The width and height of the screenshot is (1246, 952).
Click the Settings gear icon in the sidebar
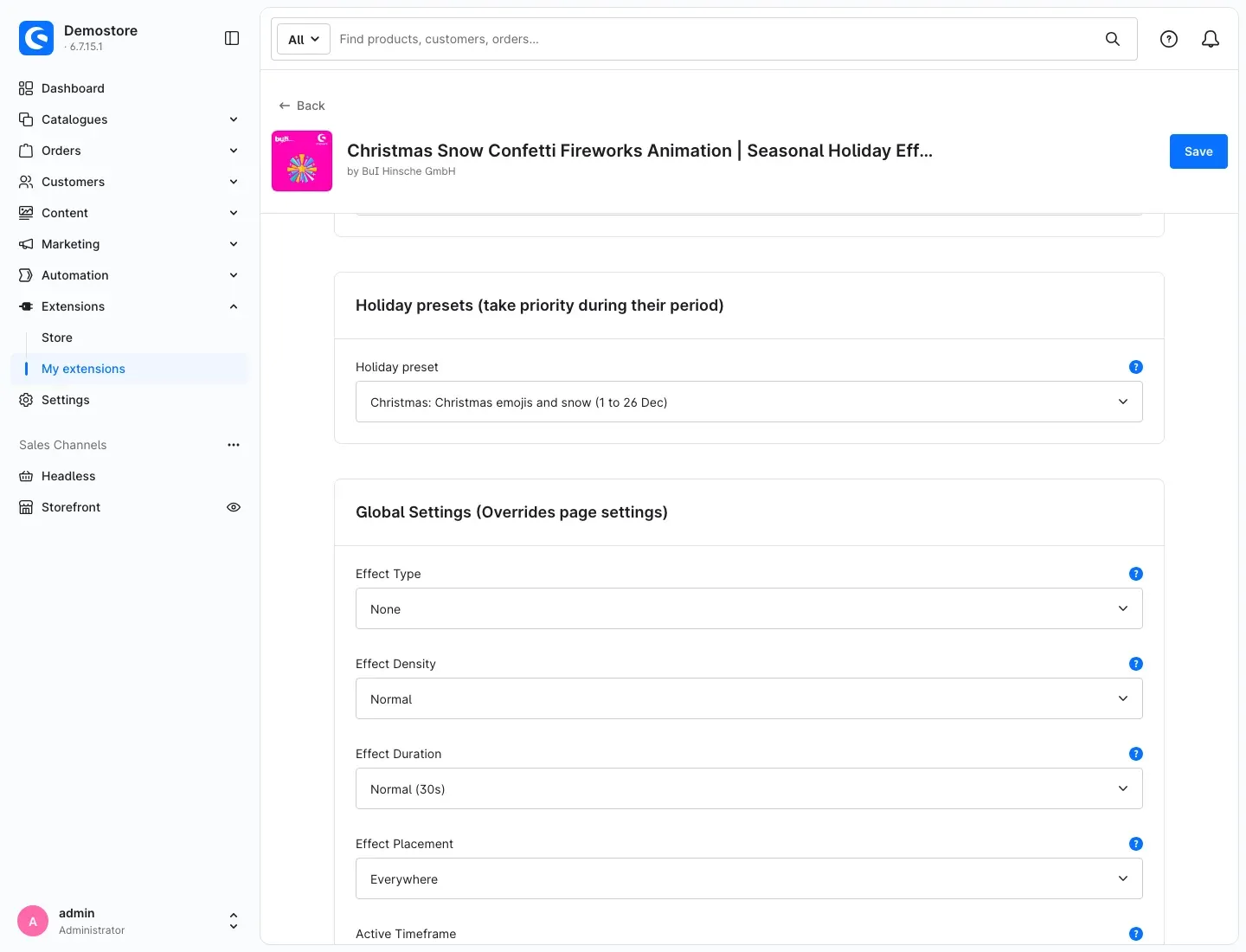26,400
